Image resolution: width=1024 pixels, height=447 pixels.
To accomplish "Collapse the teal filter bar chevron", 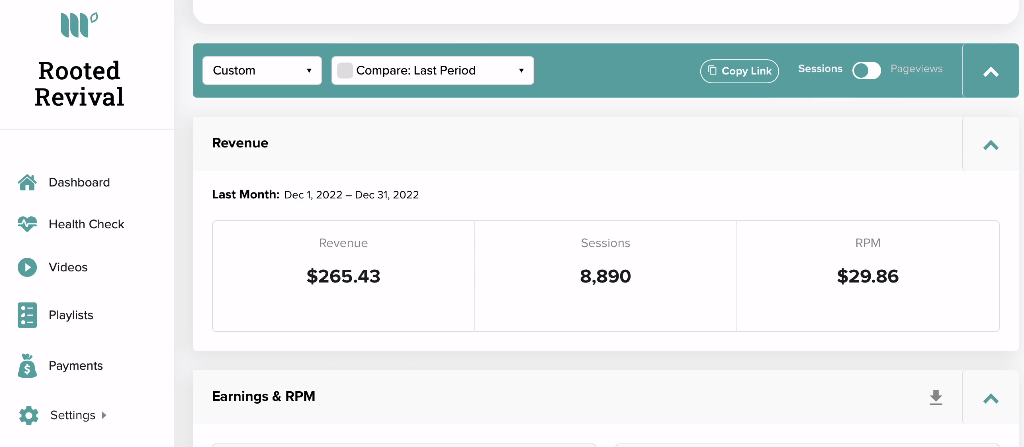I will point(991,72).
